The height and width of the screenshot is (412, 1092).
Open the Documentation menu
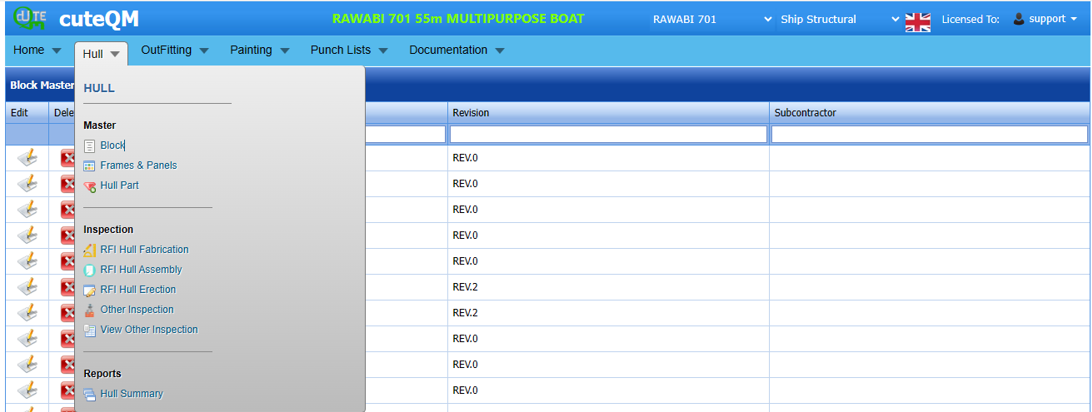(456, 50)
